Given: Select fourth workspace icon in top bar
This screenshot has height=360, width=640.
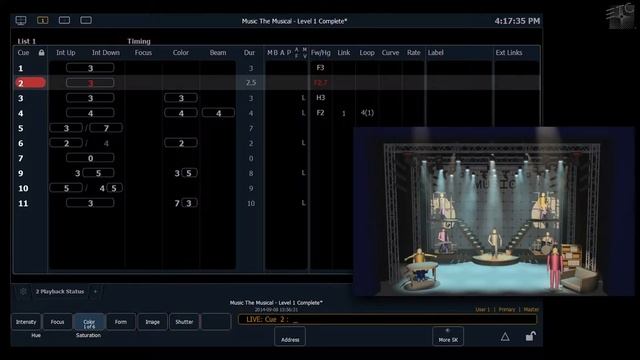Looking at the screenshot, I should pyautogui.click(x=86, y=20).
